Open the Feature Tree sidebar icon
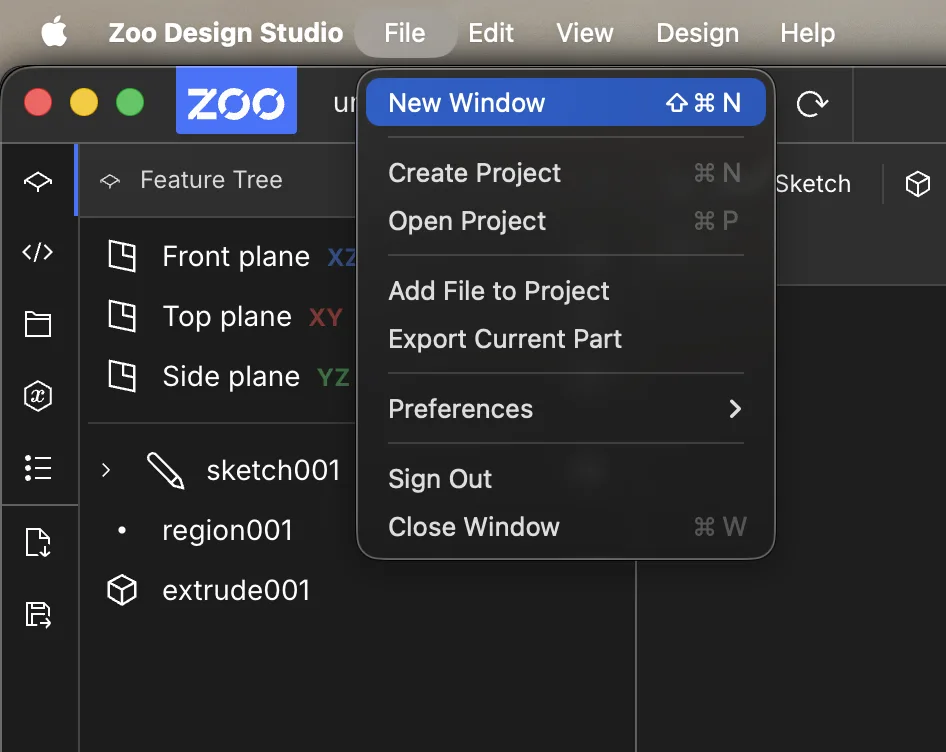The image size is (946, 752). [x=38, y=180]
